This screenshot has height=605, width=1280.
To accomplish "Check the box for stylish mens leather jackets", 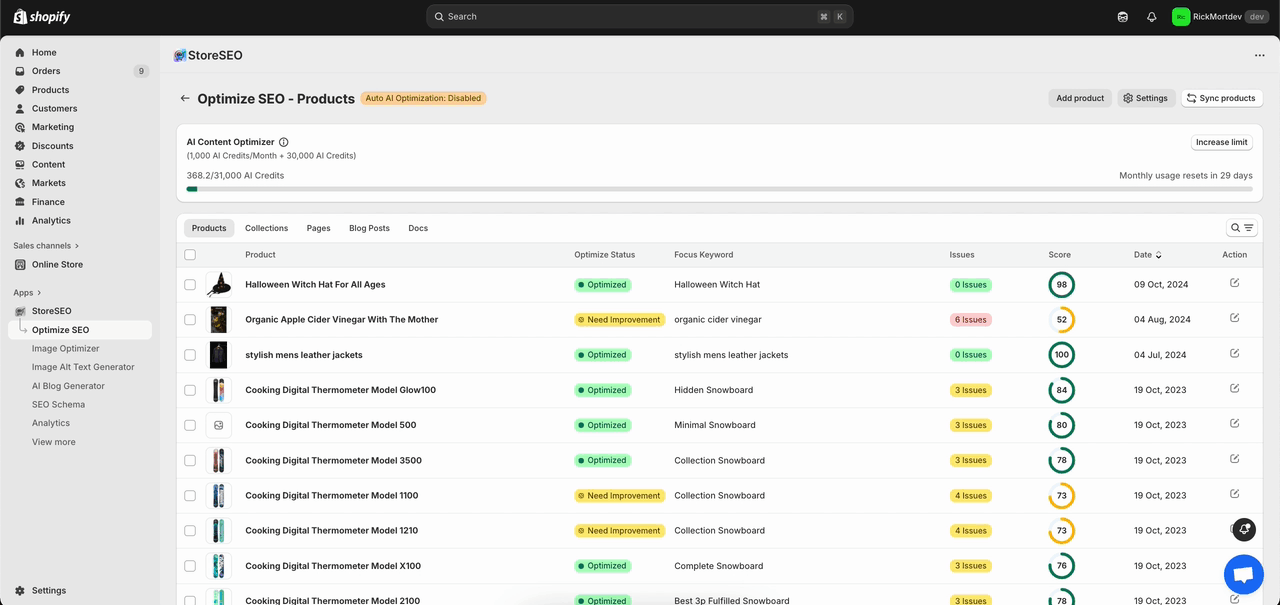I will click(190, 355).
